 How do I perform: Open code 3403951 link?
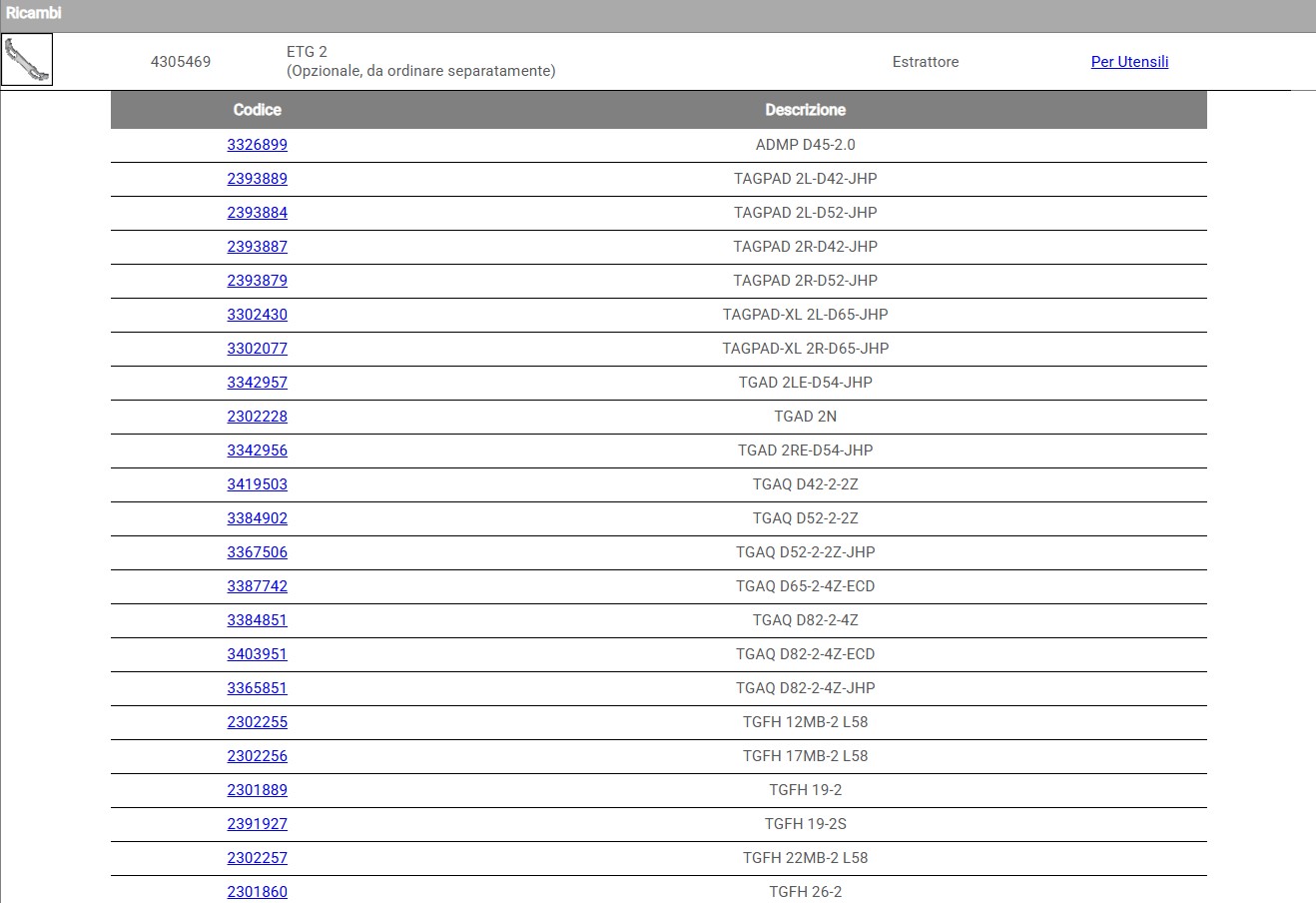coord(257,654)
